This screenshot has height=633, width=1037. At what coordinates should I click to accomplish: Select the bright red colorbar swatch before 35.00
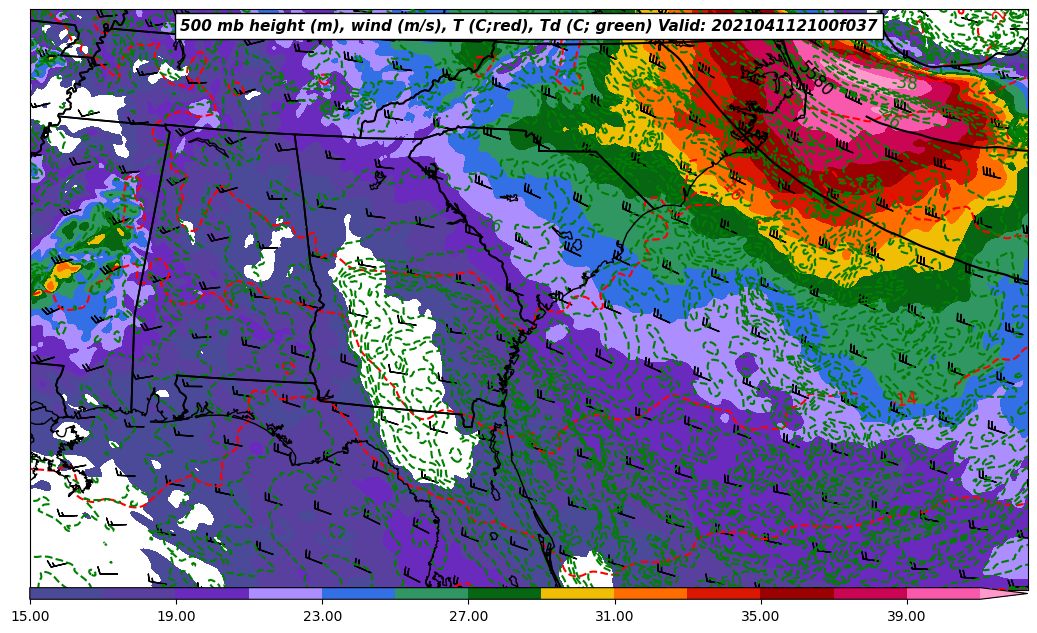(x=724, y=593)
